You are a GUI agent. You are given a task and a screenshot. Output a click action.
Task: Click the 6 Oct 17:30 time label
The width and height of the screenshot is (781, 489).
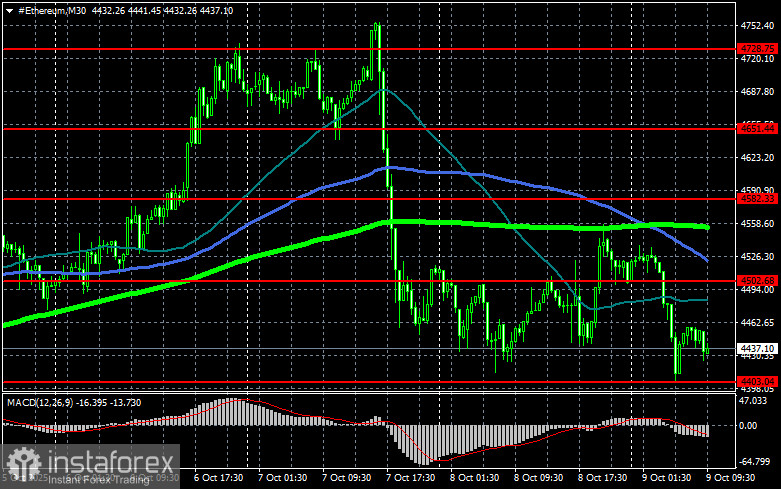click(x=218, y=478)
